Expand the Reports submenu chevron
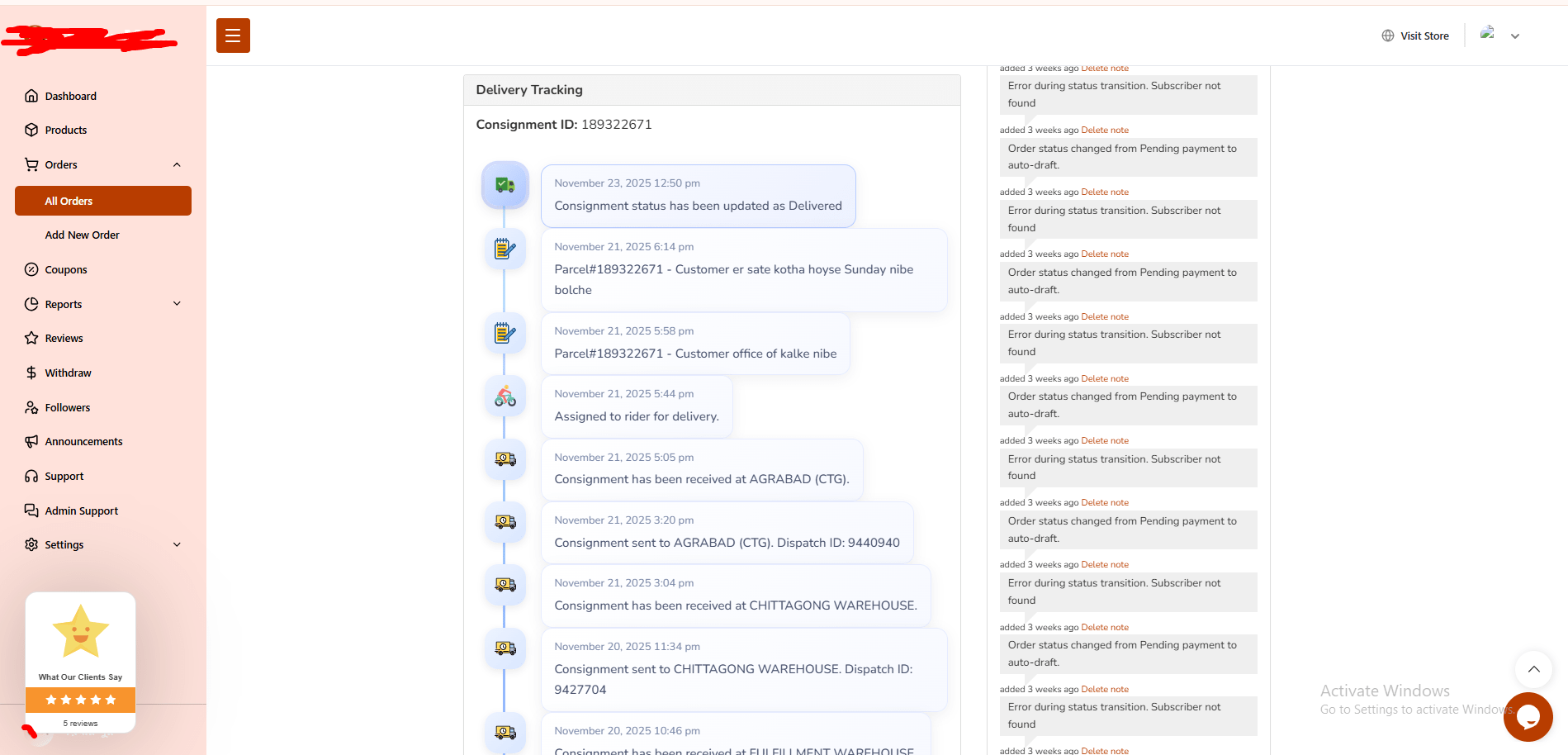The width and height of the screenshot is (1568, 755). click(x=177, y=304)
